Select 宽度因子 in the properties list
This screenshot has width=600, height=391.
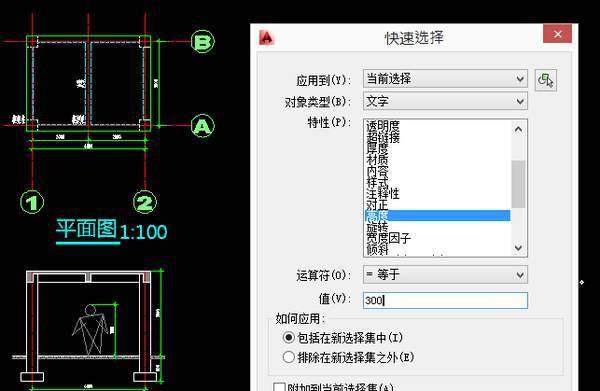pyautogui.click(x=388, y=238)
